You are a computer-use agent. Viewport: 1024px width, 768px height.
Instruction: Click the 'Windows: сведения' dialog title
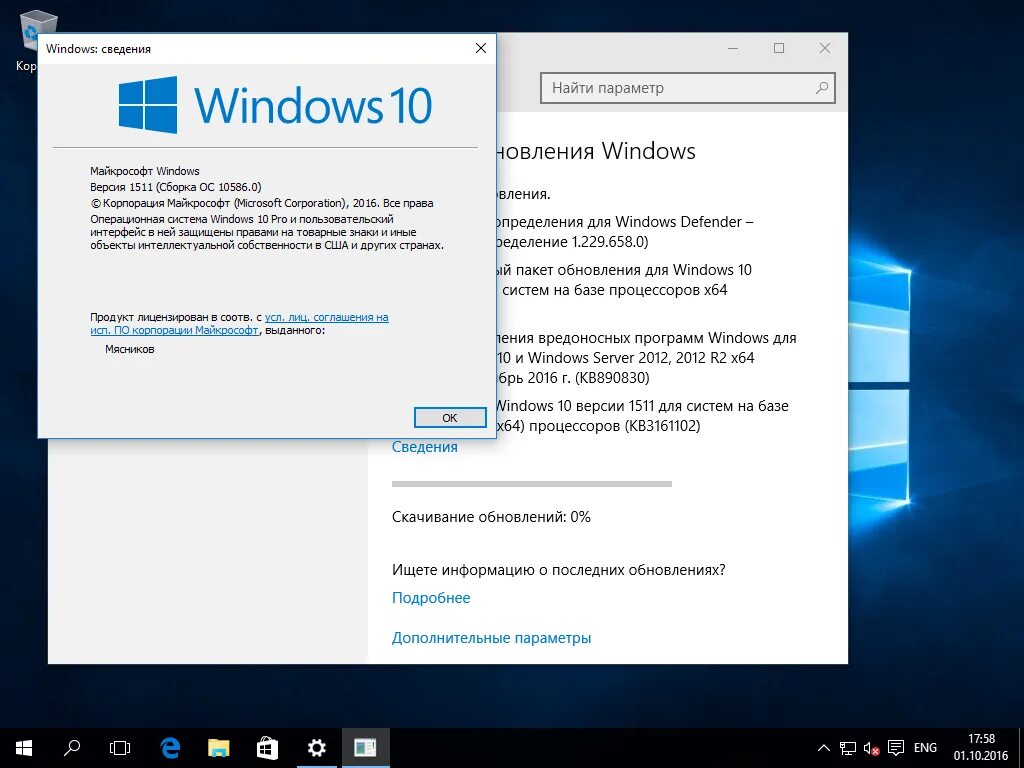pos(99,49)
